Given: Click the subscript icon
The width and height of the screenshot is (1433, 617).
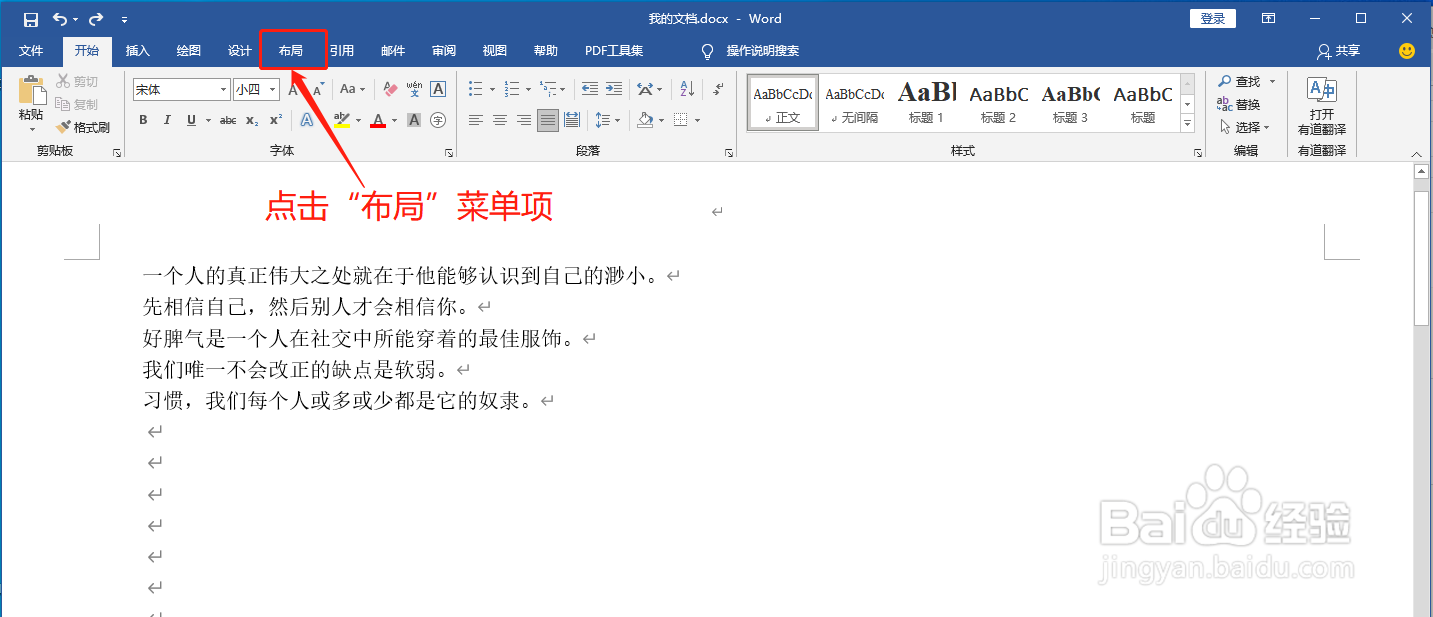Looking at the screenshot, I should [x=253, y=120].
